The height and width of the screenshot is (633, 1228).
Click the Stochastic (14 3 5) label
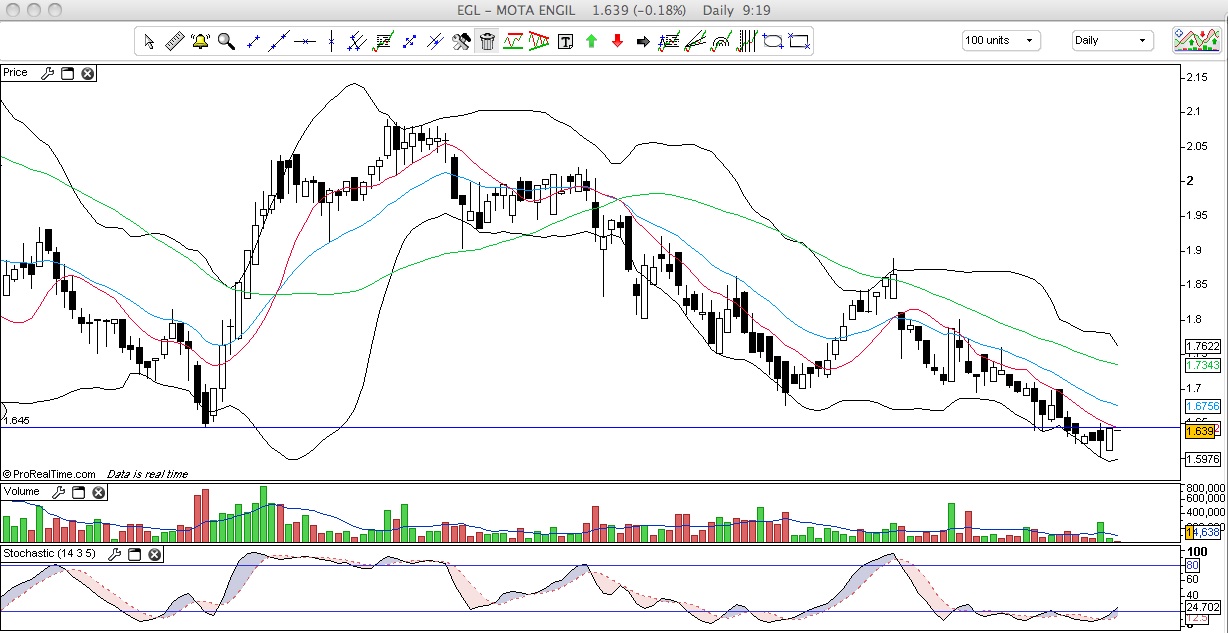(x=51, y=553)
